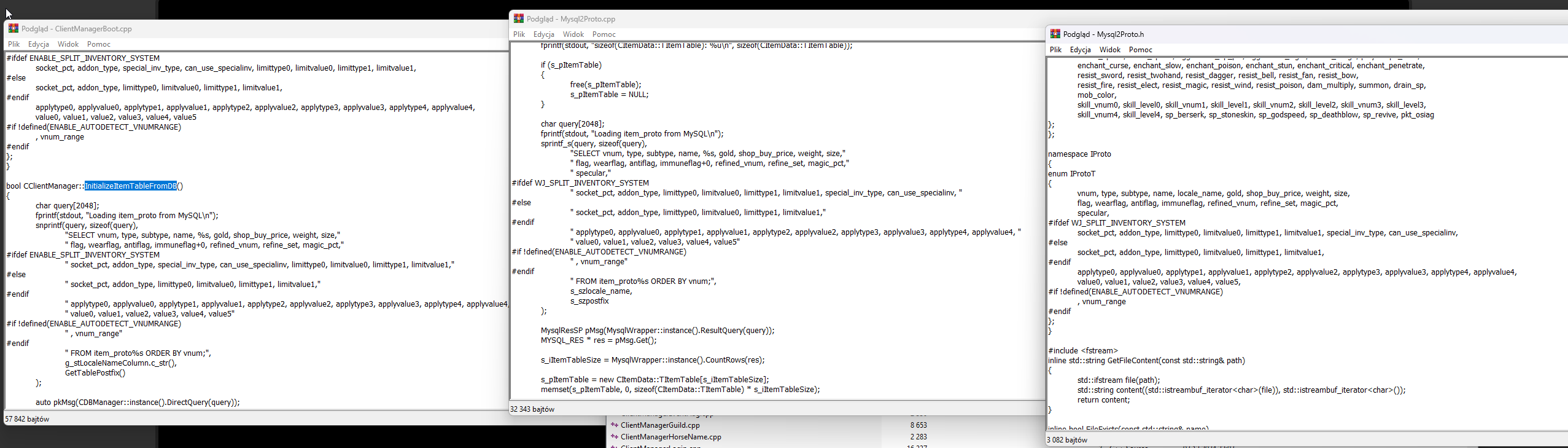Open Edycja menu in Mysql2Proto.cpp window
The width and height of the screenshot is (1568, 448).
coord(544,34)
